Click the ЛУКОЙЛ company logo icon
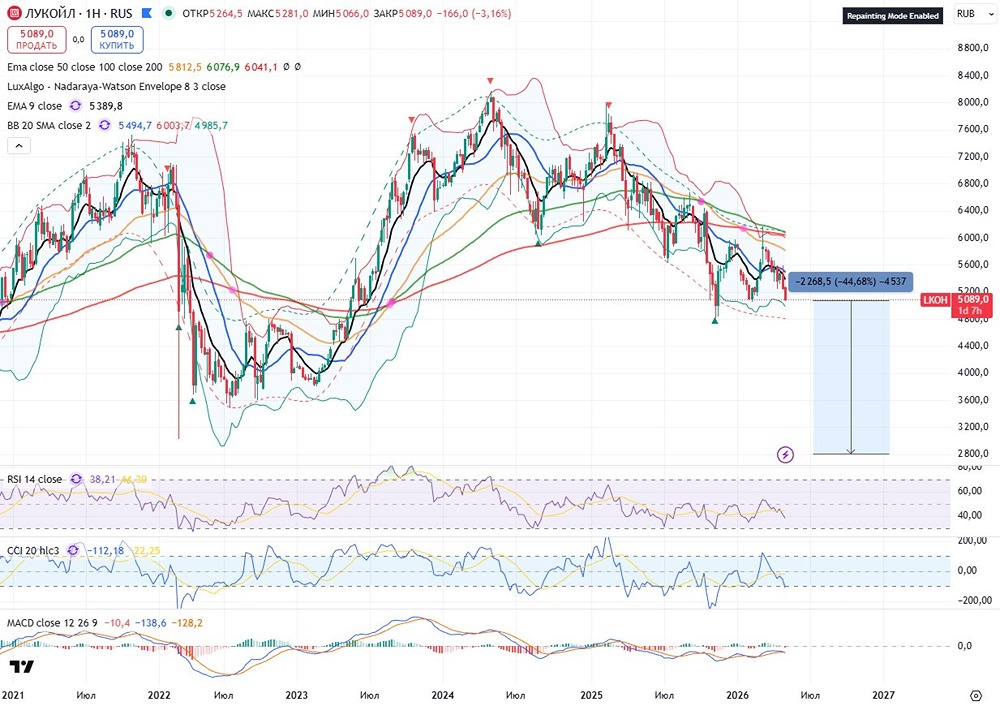 14,13
